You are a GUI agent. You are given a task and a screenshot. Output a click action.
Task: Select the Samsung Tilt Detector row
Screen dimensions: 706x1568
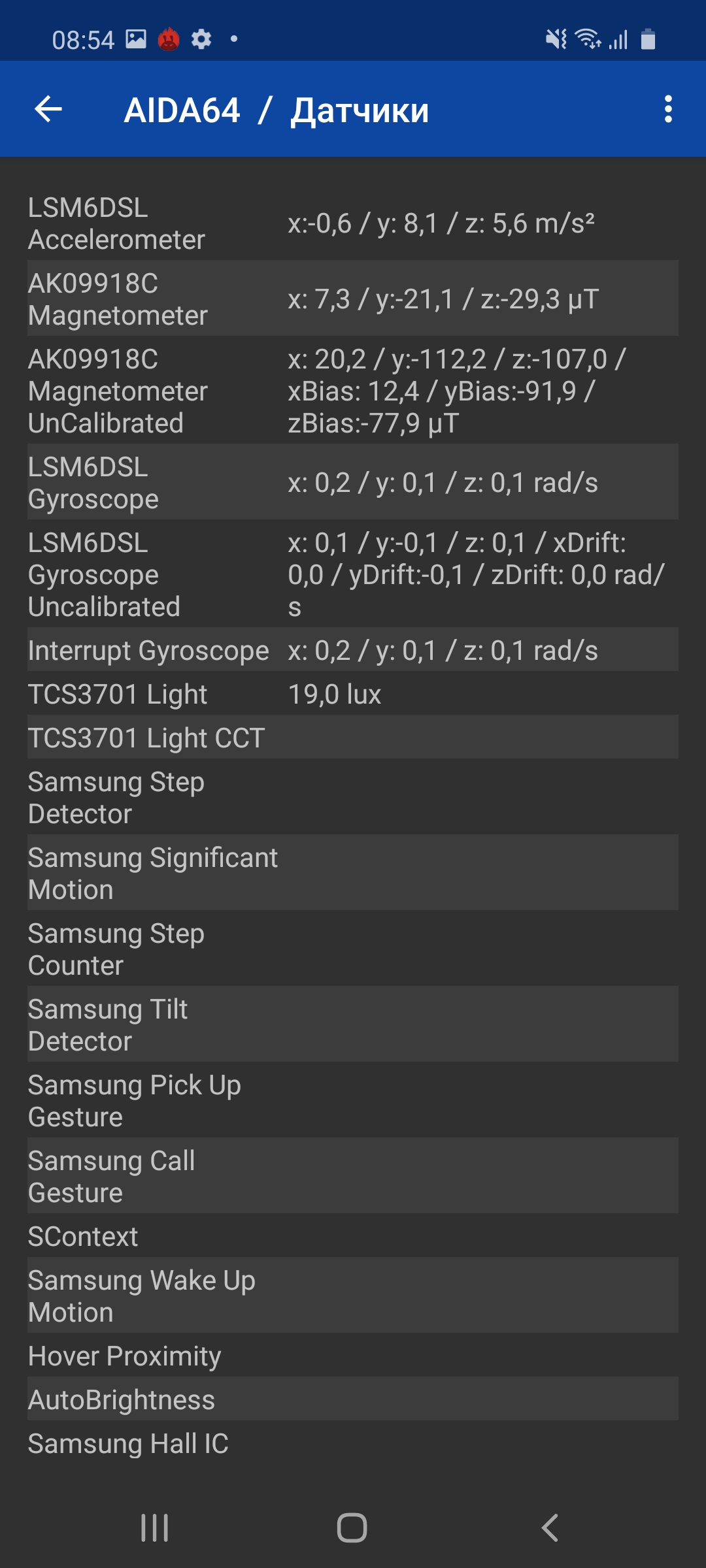pyautogui.click(x=353, y=1024)
